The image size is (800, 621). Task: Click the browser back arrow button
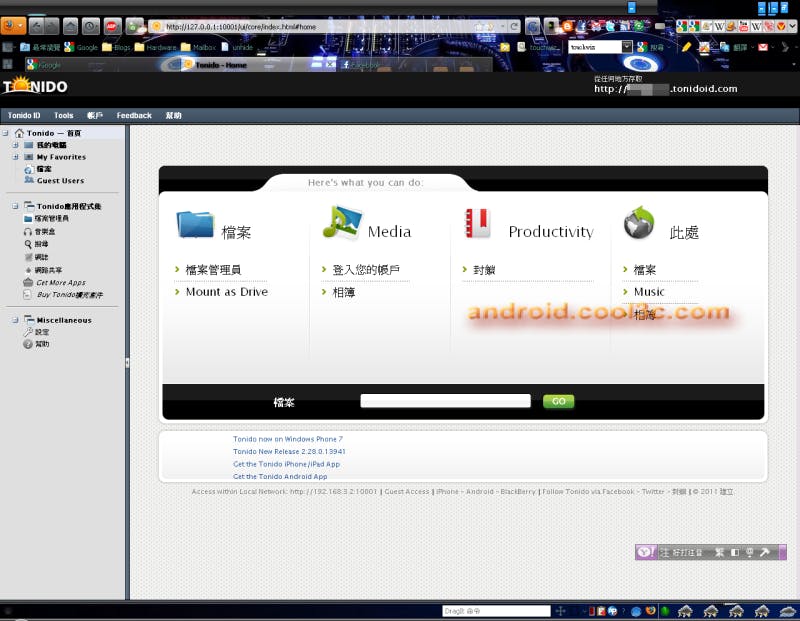point(36,26)
